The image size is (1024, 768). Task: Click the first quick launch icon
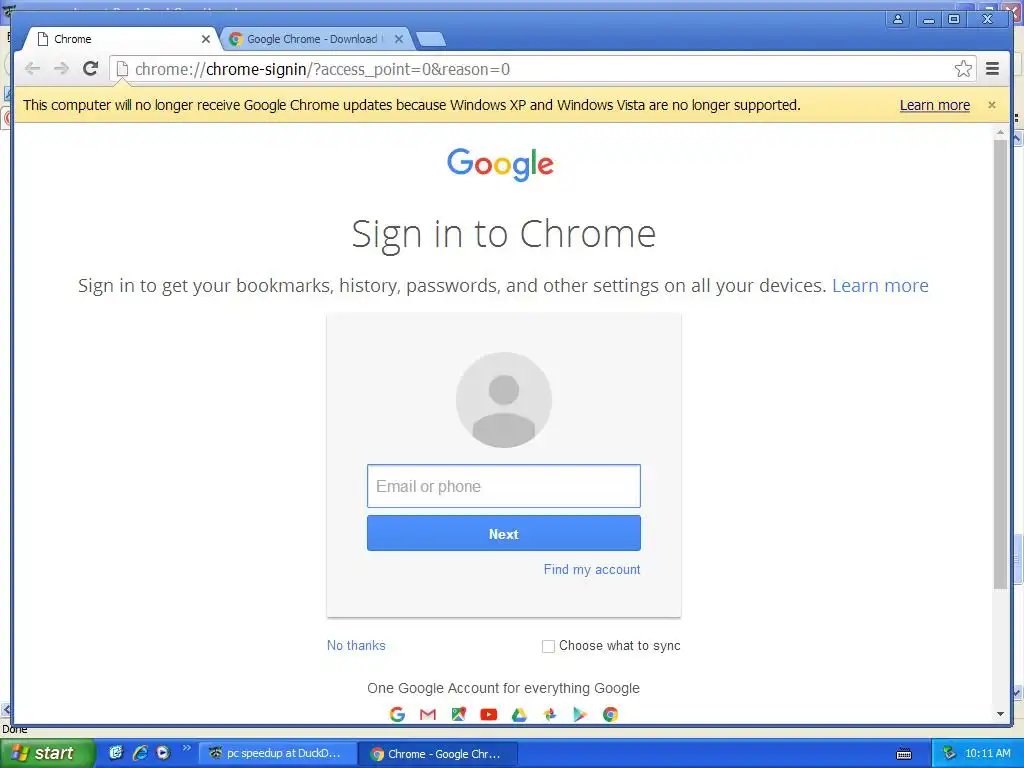pyautogui.click(x=116, y=753)
